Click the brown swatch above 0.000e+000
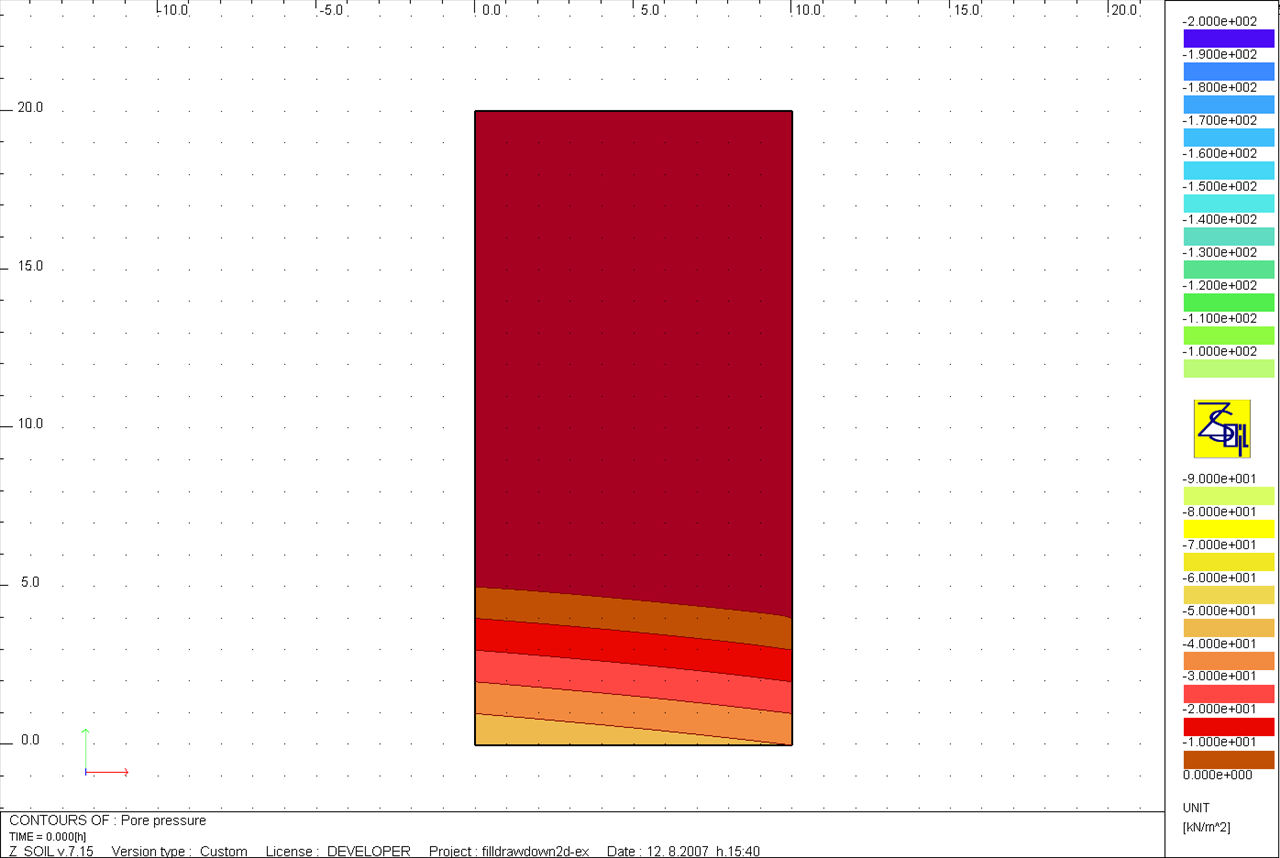Screen dimensions: 1280x858 [1228, 759]
